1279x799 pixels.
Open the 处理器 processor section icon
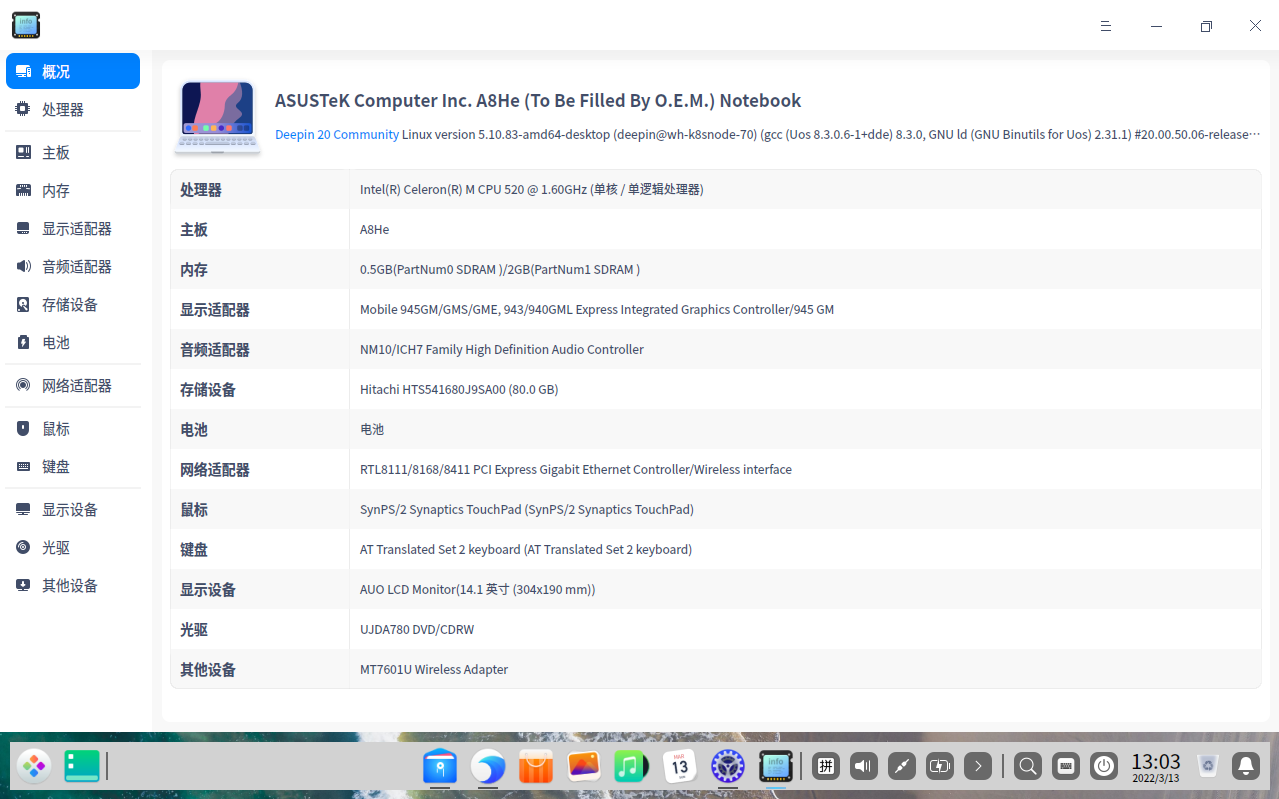(23, 109)
